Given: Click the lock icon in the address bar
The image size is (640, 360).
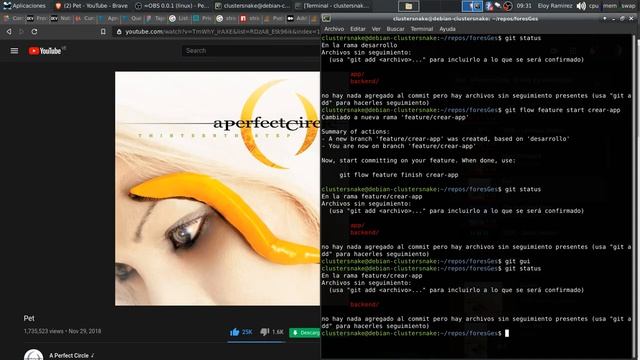Looking at the screenshot, I should 119,31.
